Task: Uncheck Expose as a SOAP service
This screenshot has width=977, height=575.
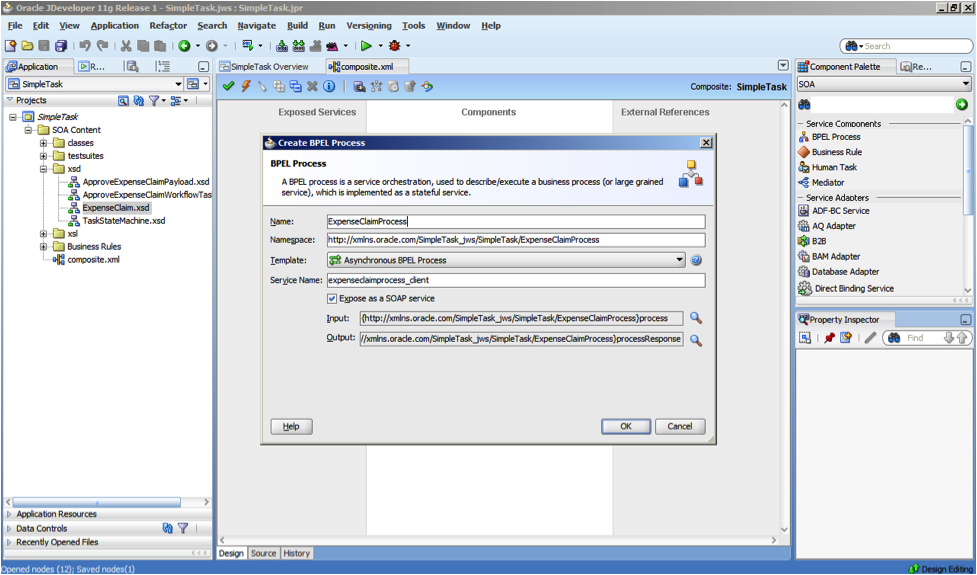Action: [x=332, y=298]
